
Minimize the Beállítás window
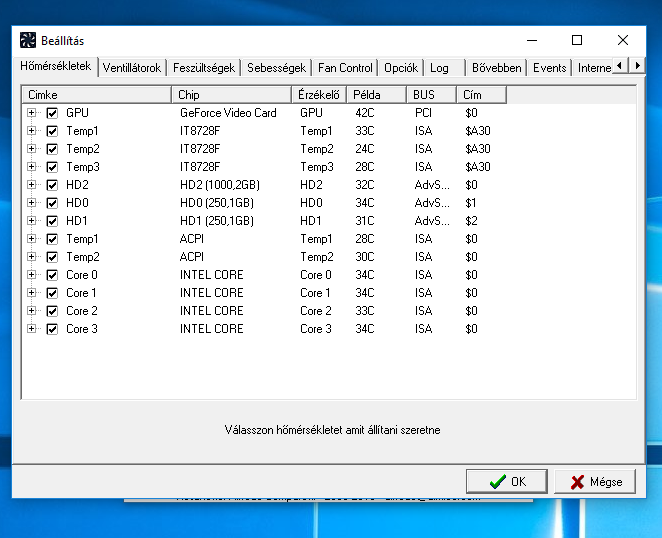[x=532, y=40]
